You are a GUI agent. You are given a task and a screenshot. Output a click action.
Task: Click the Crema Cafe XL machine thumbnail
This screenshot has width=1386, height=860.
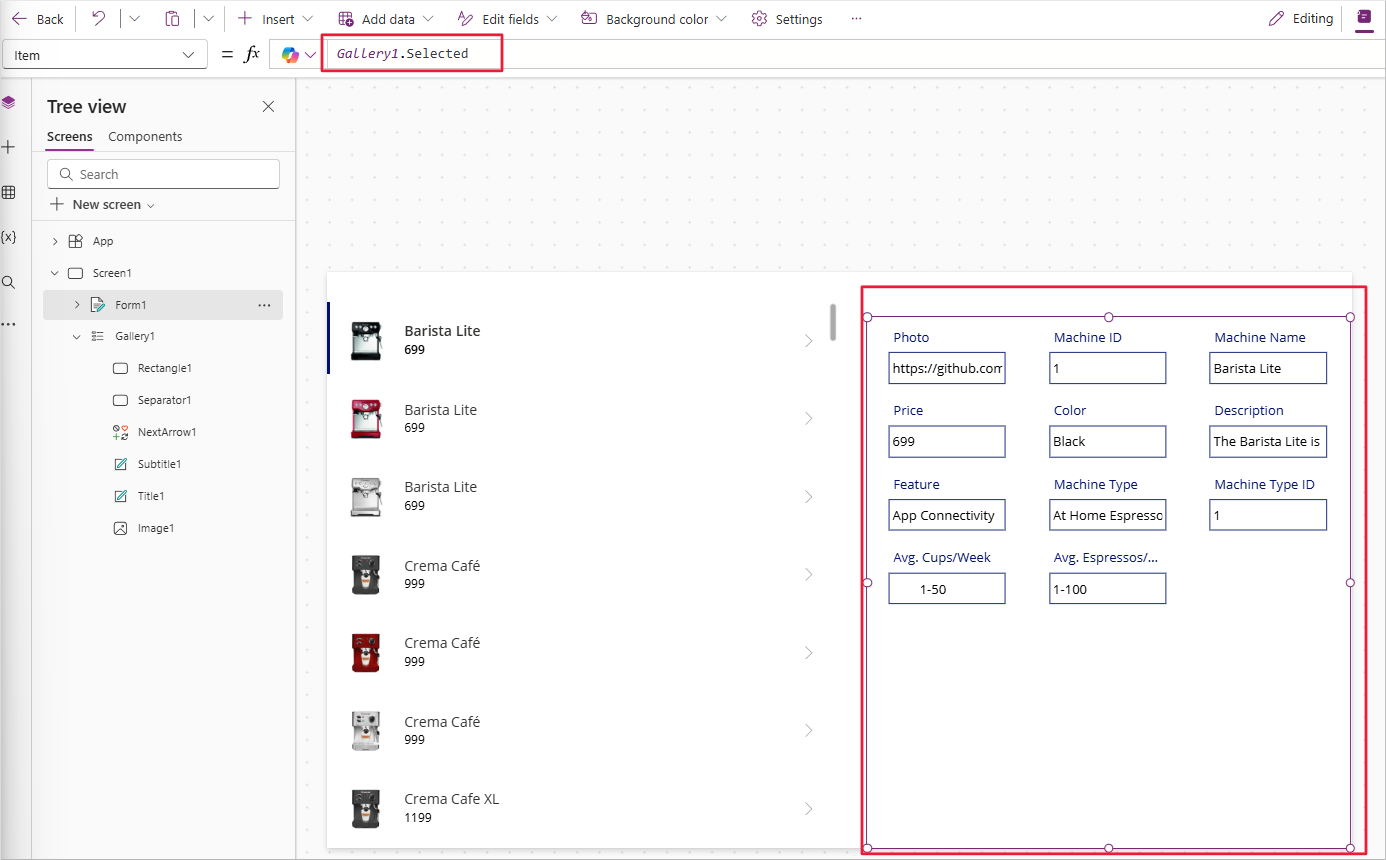366,808
